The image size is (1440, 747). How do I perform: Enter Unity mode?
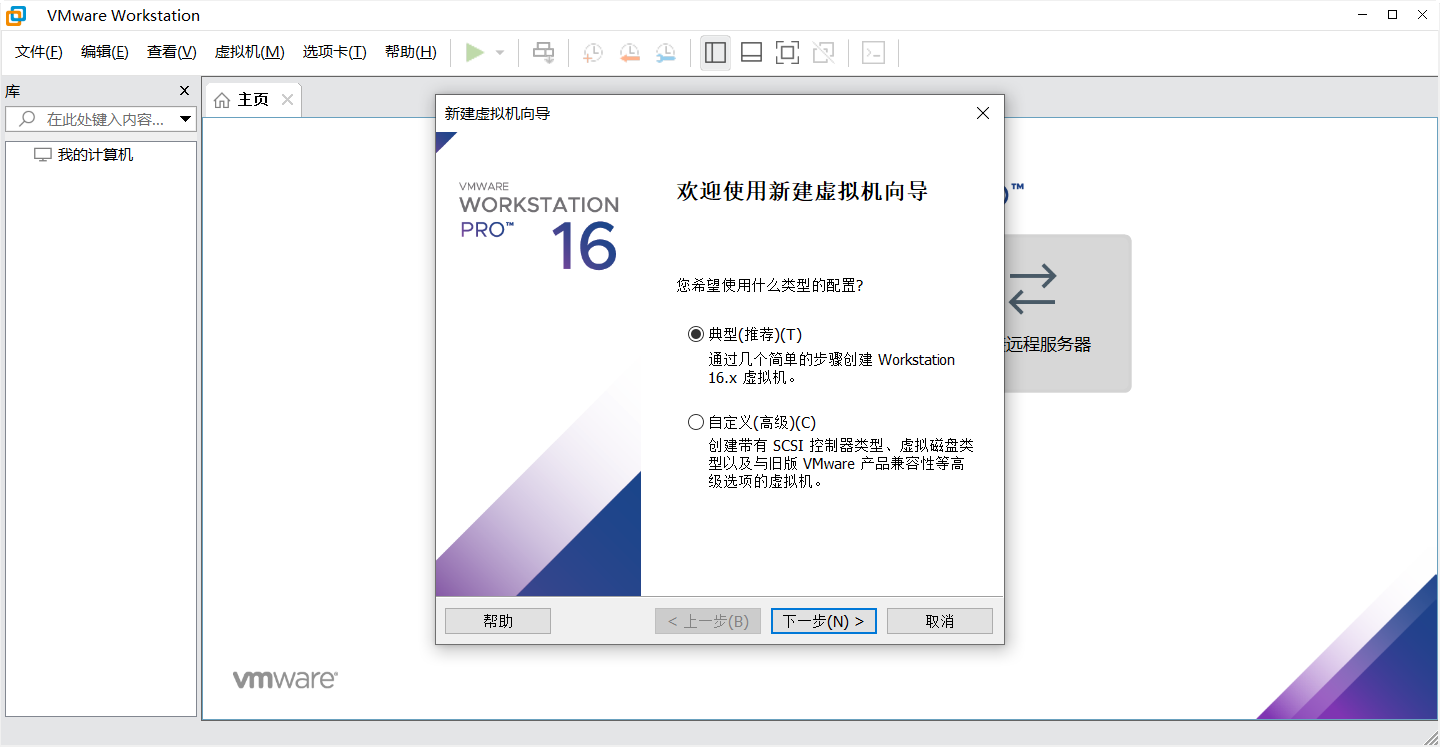click(823, 52)
